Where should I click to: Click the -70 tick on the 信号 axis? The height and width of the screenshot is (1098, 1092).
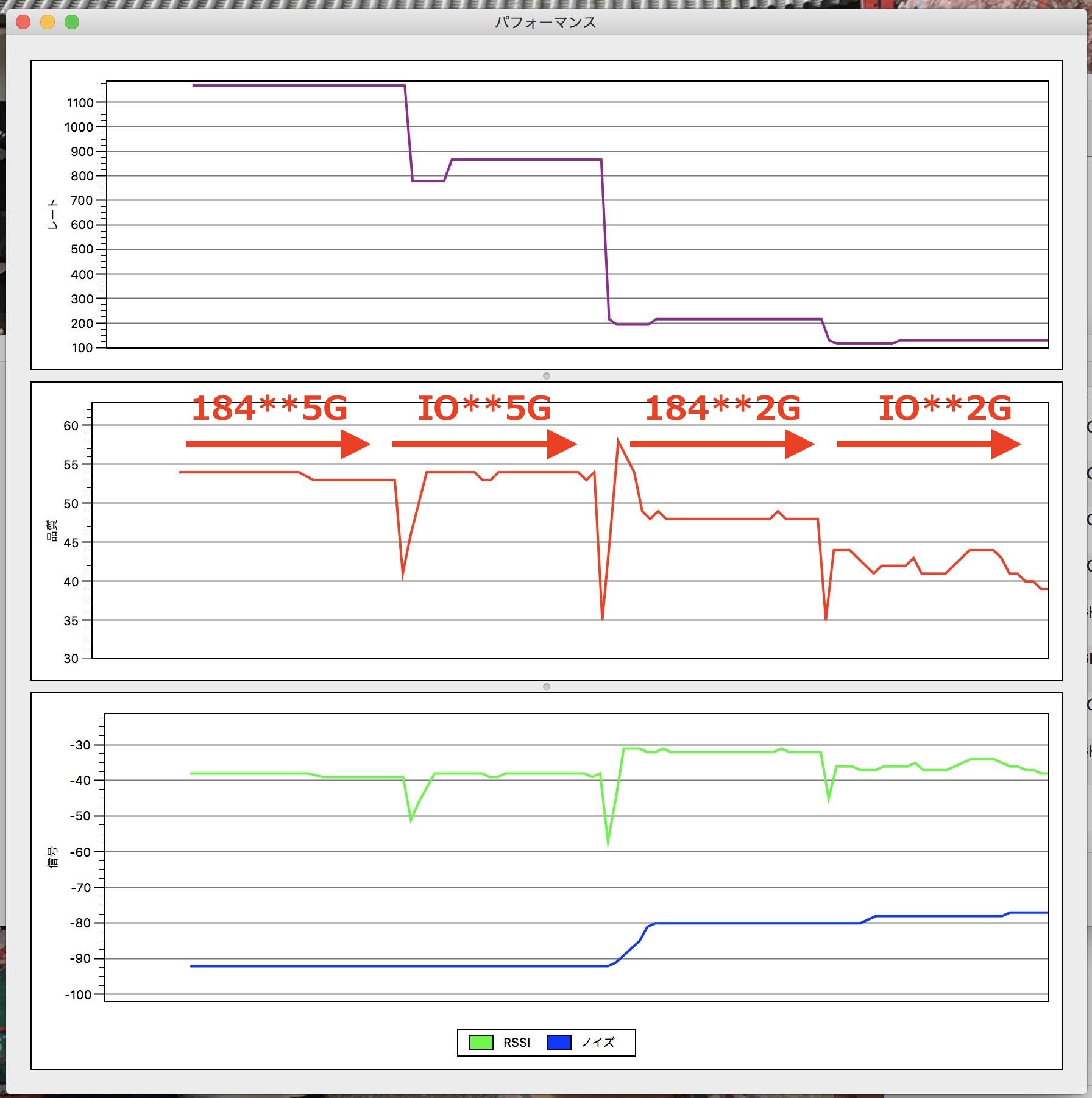click(80, 888)
